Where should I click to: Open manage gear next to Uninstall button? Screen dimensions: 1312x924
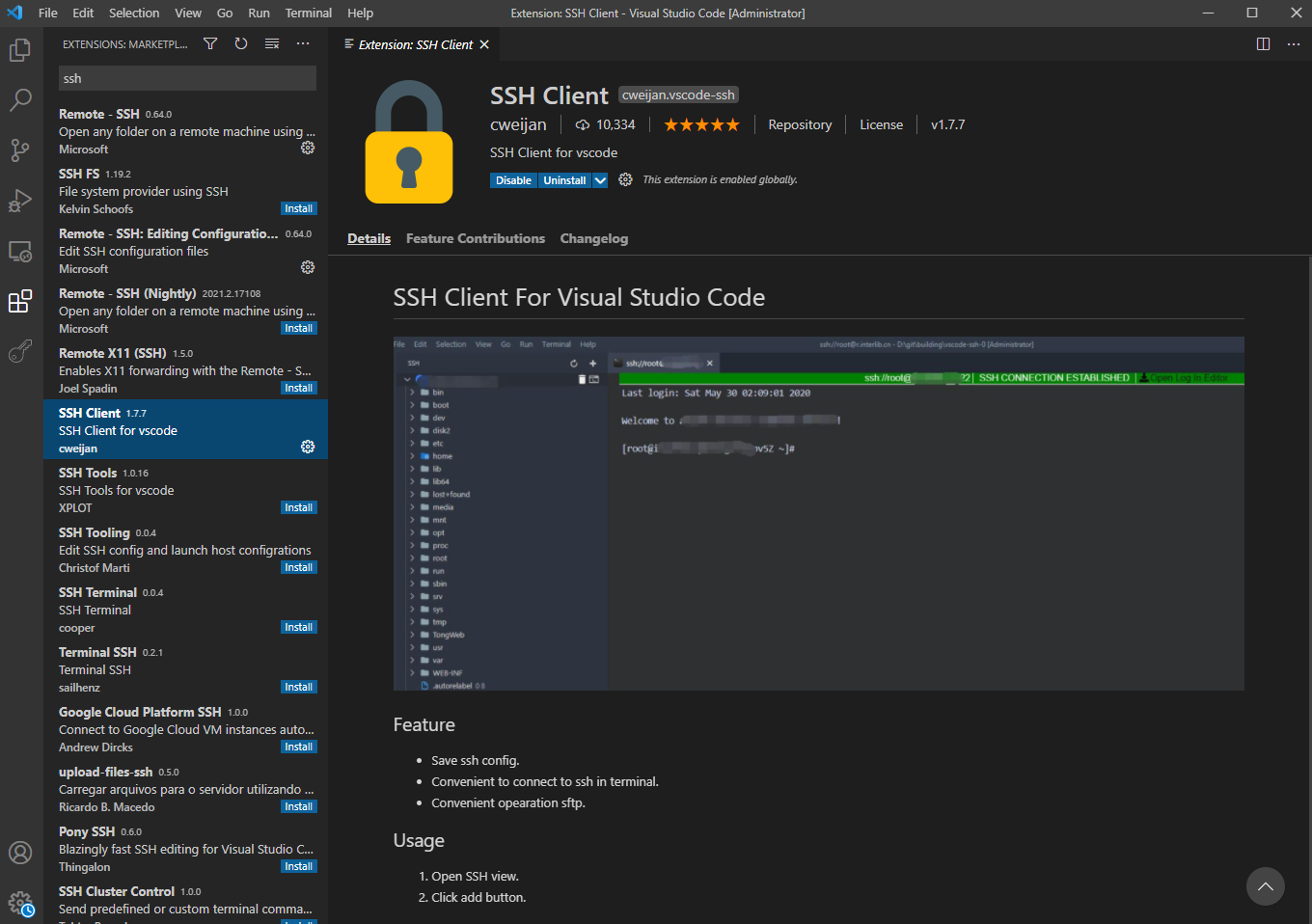(x=625, y=179)
